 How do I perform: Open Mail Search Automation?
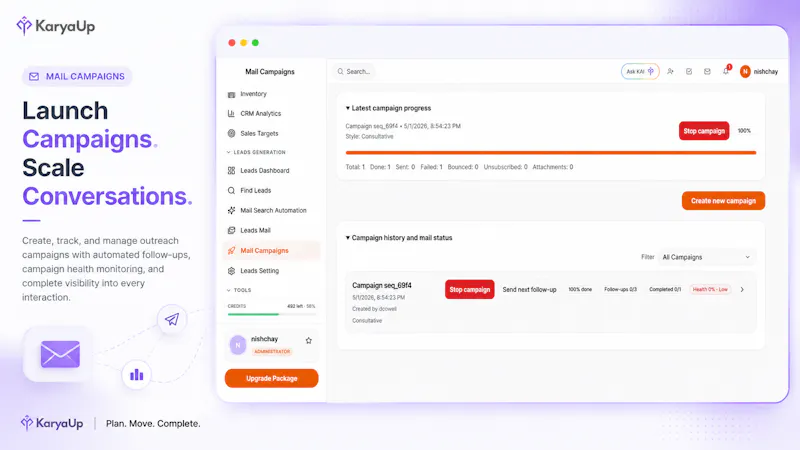click(273, 211)
